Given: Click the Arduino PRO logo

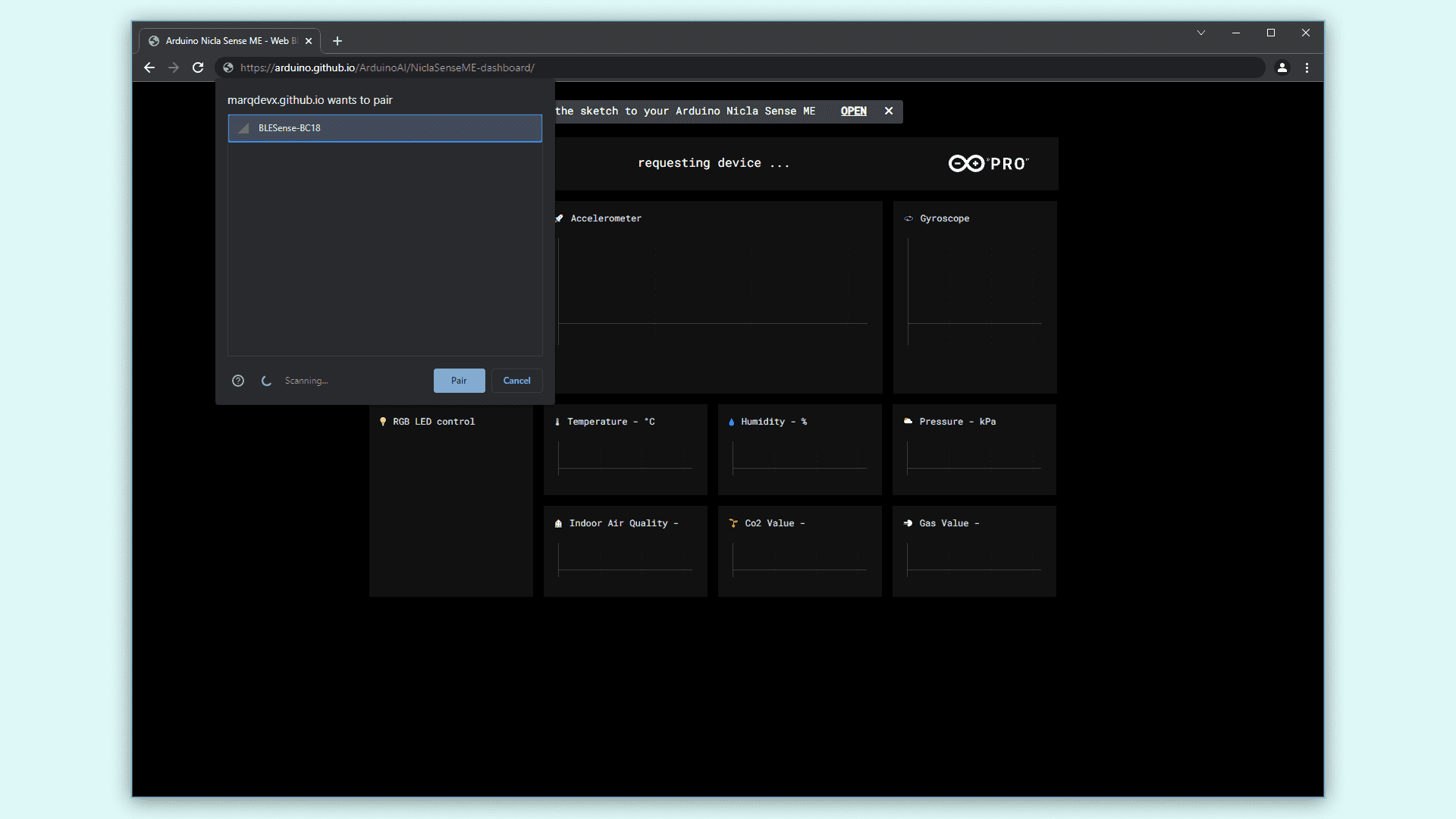Looking at the screenshot, I should [988, 164].
